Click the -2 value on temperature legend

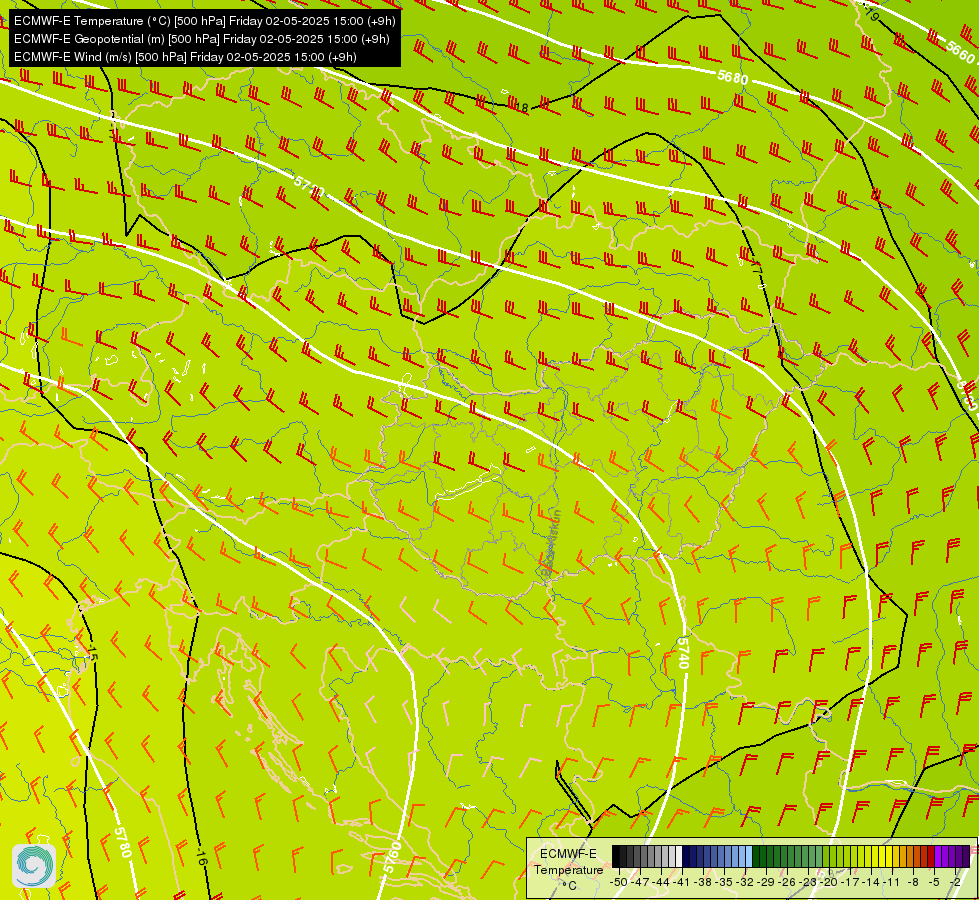coord(955,882)
